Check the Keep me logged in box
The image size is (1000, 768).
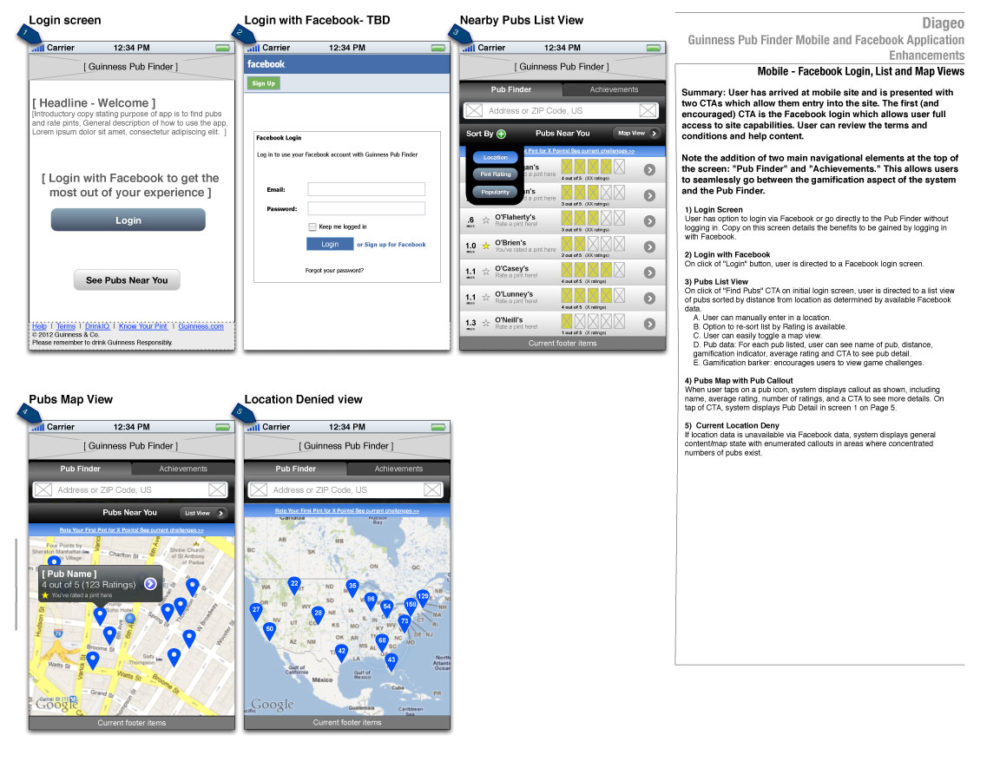(x=313, y=228)
